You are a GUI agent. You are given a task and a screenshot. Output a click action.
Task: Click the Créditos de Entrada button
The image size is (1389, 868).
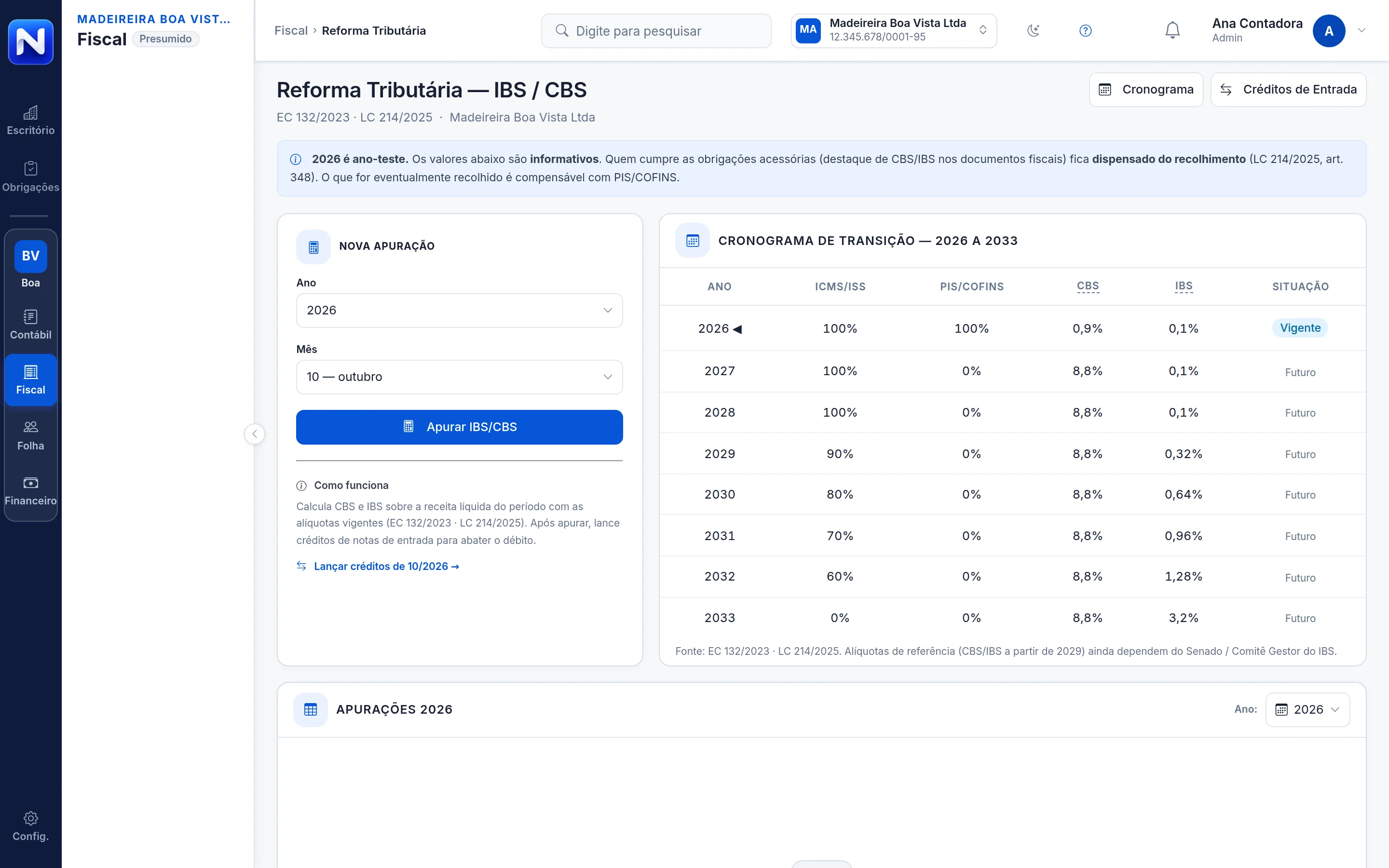pos(1288,90)
